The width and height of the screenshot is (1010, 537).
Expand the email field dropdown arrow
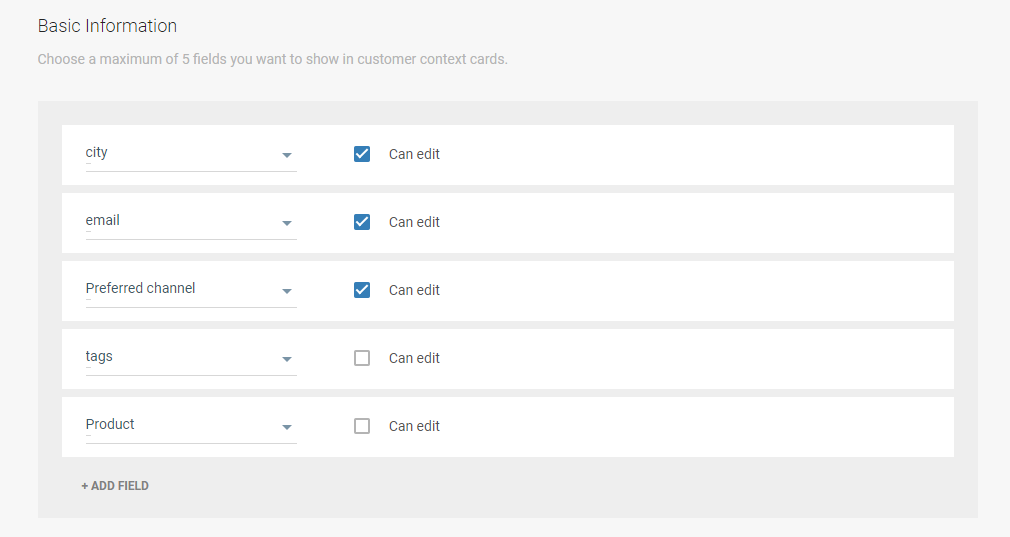[287, 223]
